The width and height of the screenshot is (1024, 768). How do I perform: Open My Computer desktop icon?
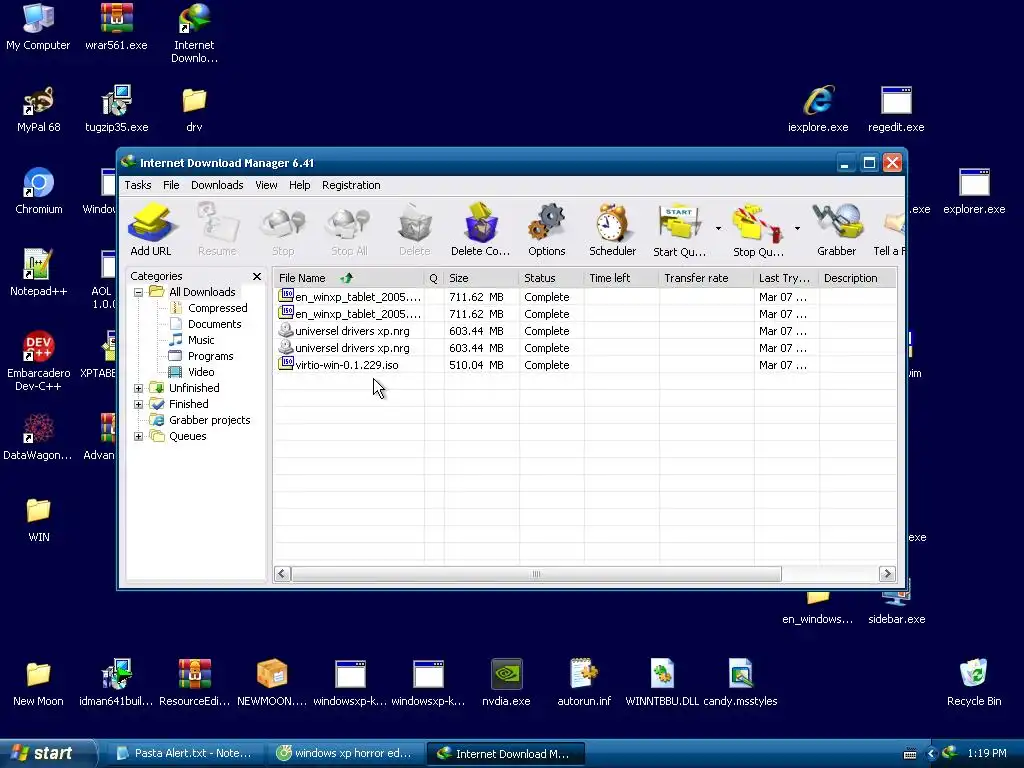(x=39, y=27)
